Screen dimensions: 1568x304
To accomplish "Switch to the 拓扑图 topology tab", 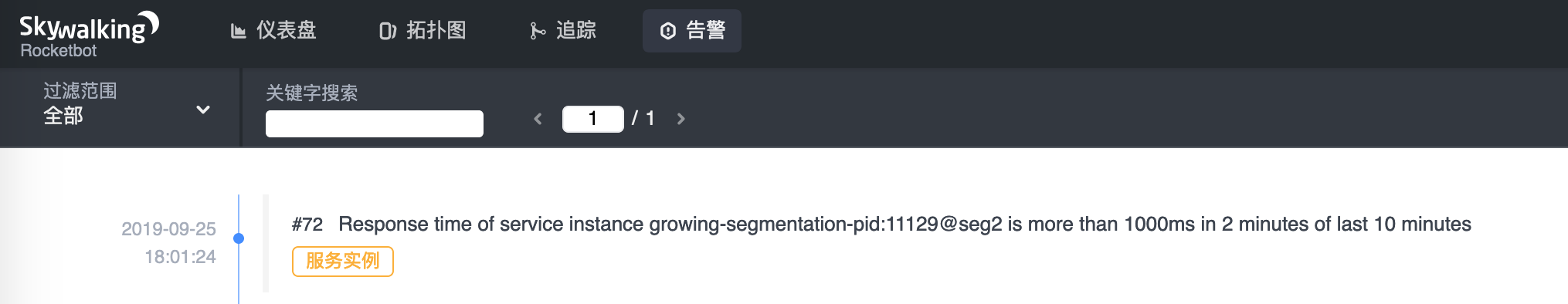I will pos(423,31).
